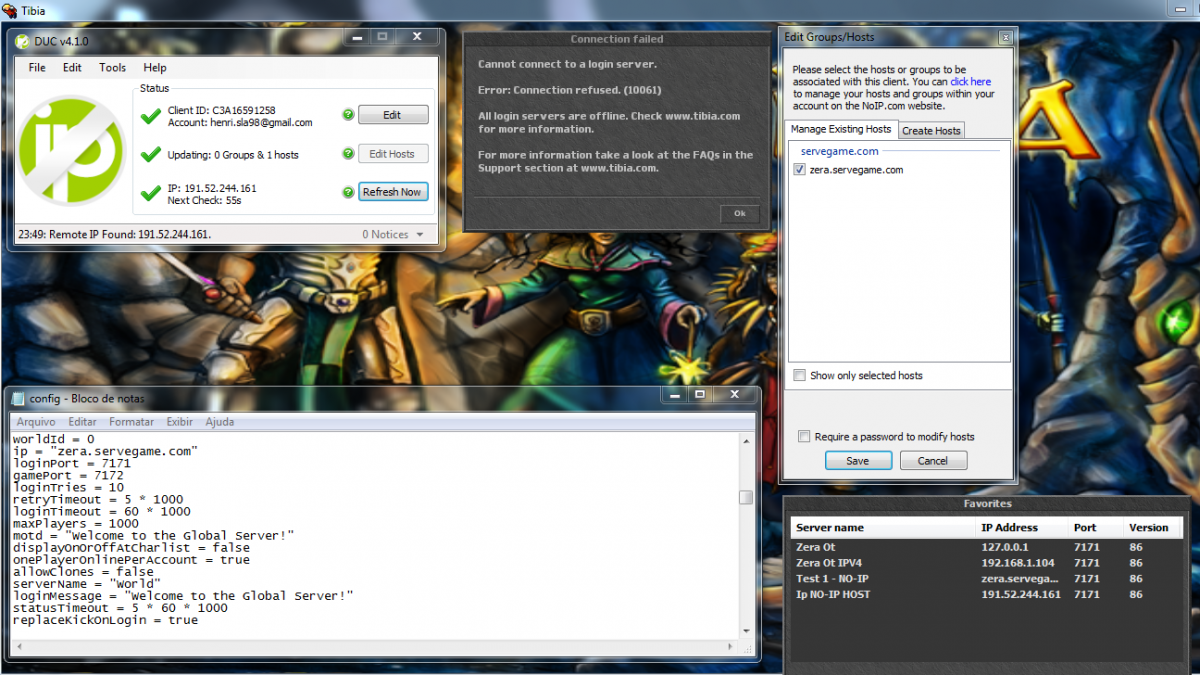Click the 'Error: Connection refused. (10061)' text
The height and width of the screenshot is (675, 1200).
(x=569, y=90)
